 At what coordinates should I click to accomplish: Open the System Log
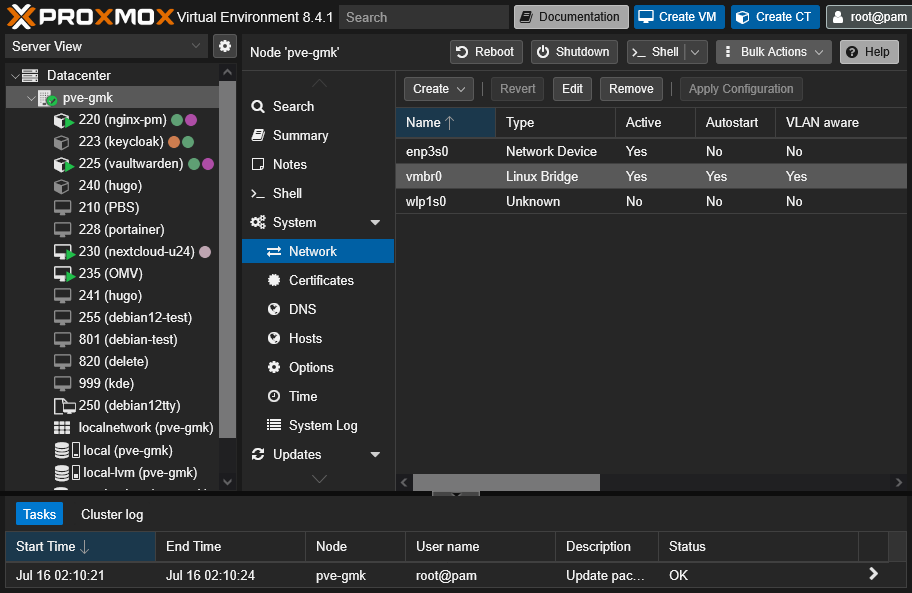(318, 426)
